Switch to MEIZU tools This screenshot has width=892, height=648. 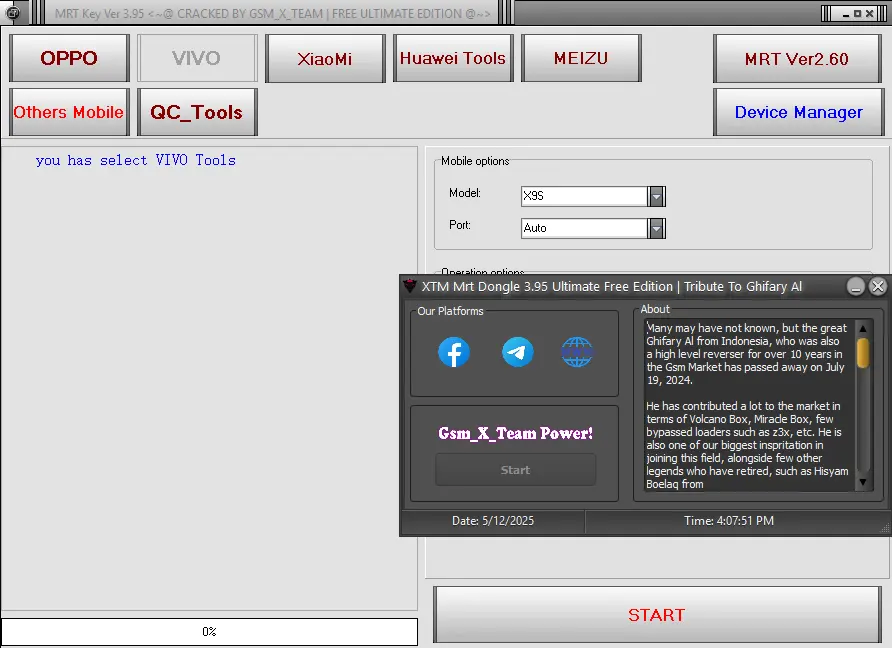click(x=581, y=58)
